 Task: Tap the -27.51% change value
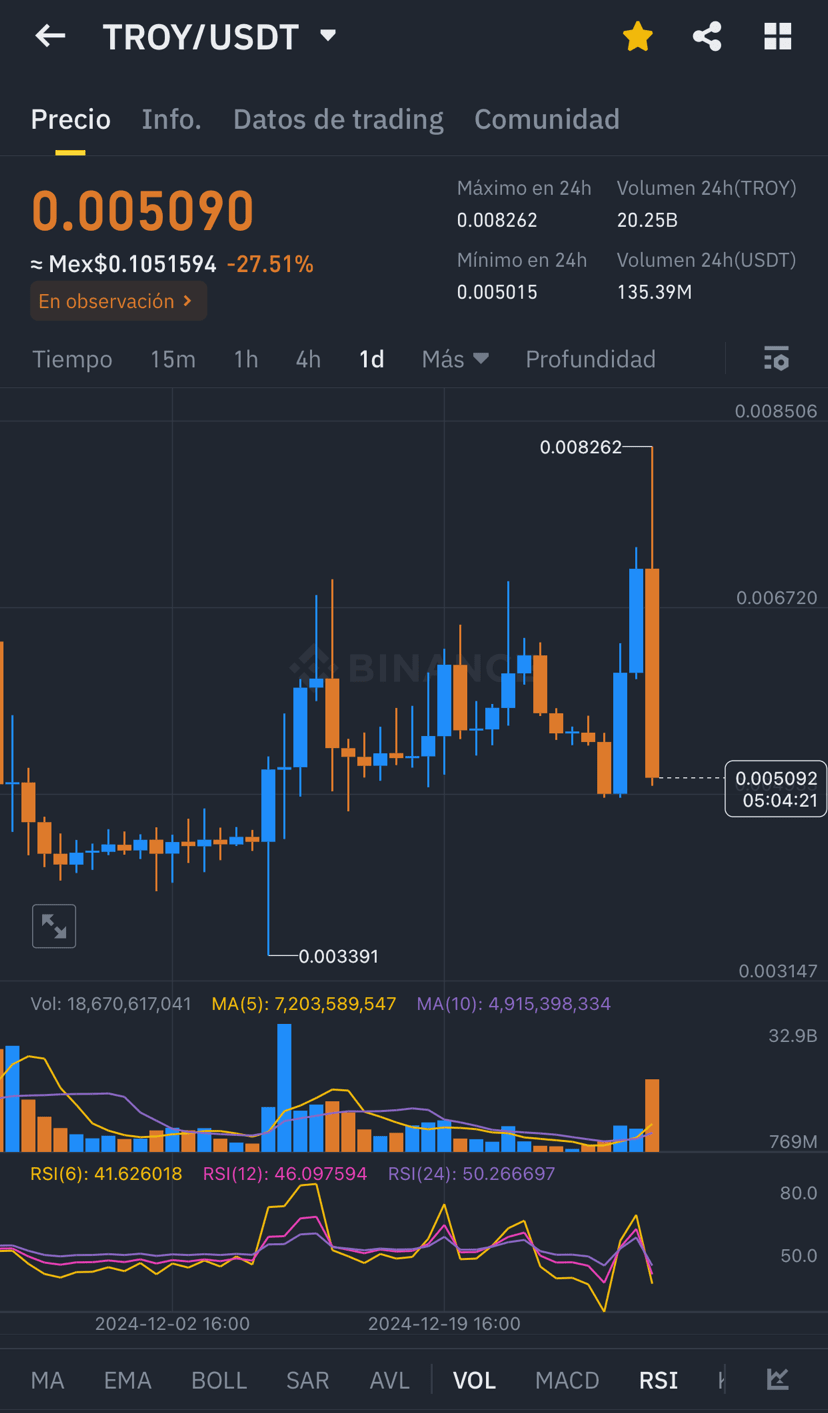pyautogui.click(x=270, y=264)
